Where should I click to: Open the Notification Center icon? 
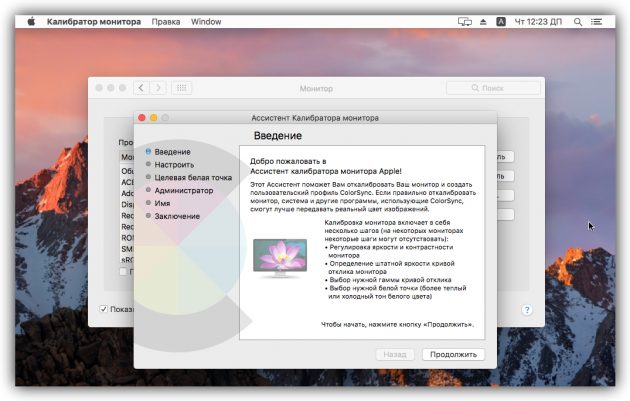tap(596, 22)
